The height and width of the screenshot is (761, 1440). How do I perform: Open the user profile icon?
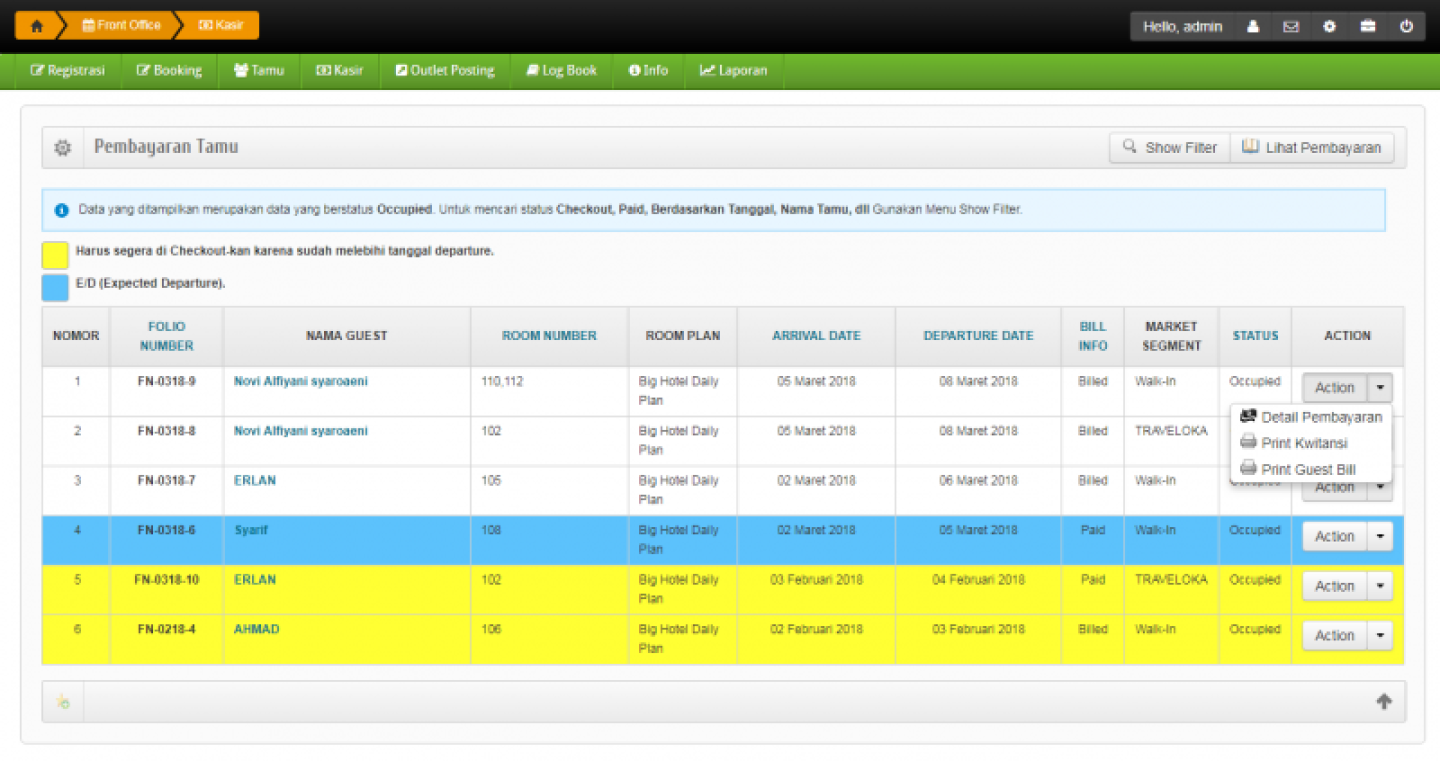click(x=1253, y=27)
